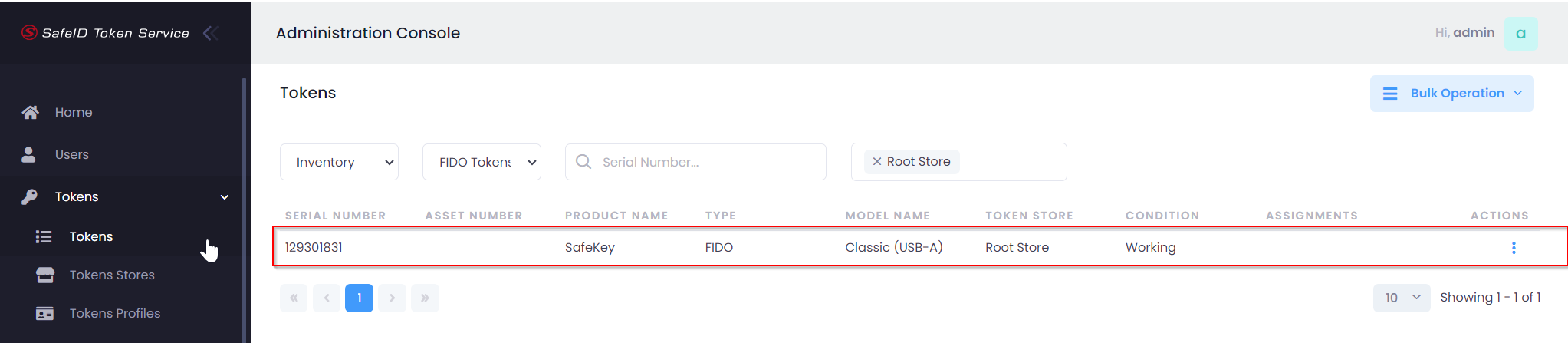Open the Tokens submenu list item
This screenshot has height=343, width=1568.
91,236
